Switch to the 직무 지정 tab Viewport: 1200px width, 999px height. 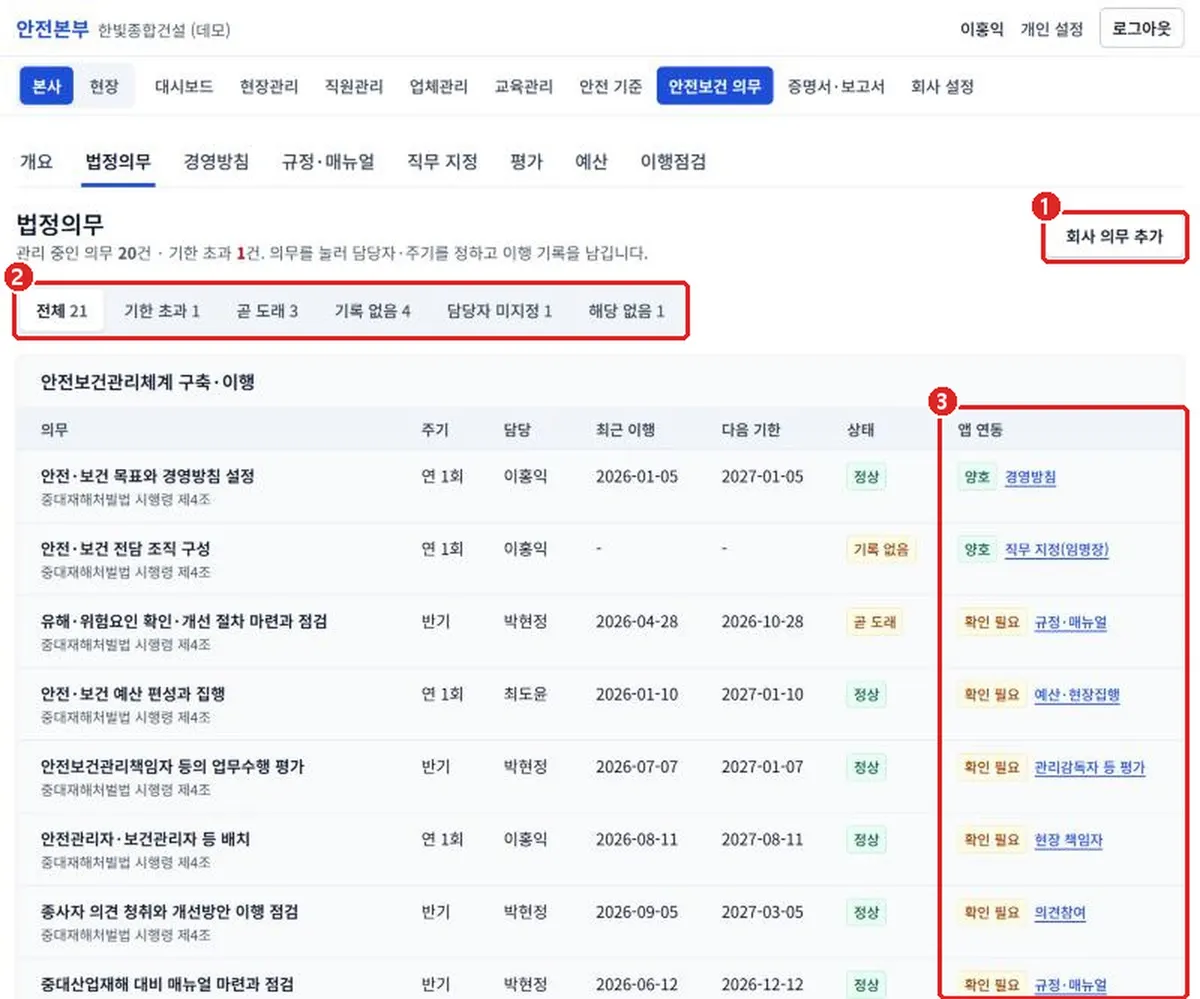(x=442, y=161)
